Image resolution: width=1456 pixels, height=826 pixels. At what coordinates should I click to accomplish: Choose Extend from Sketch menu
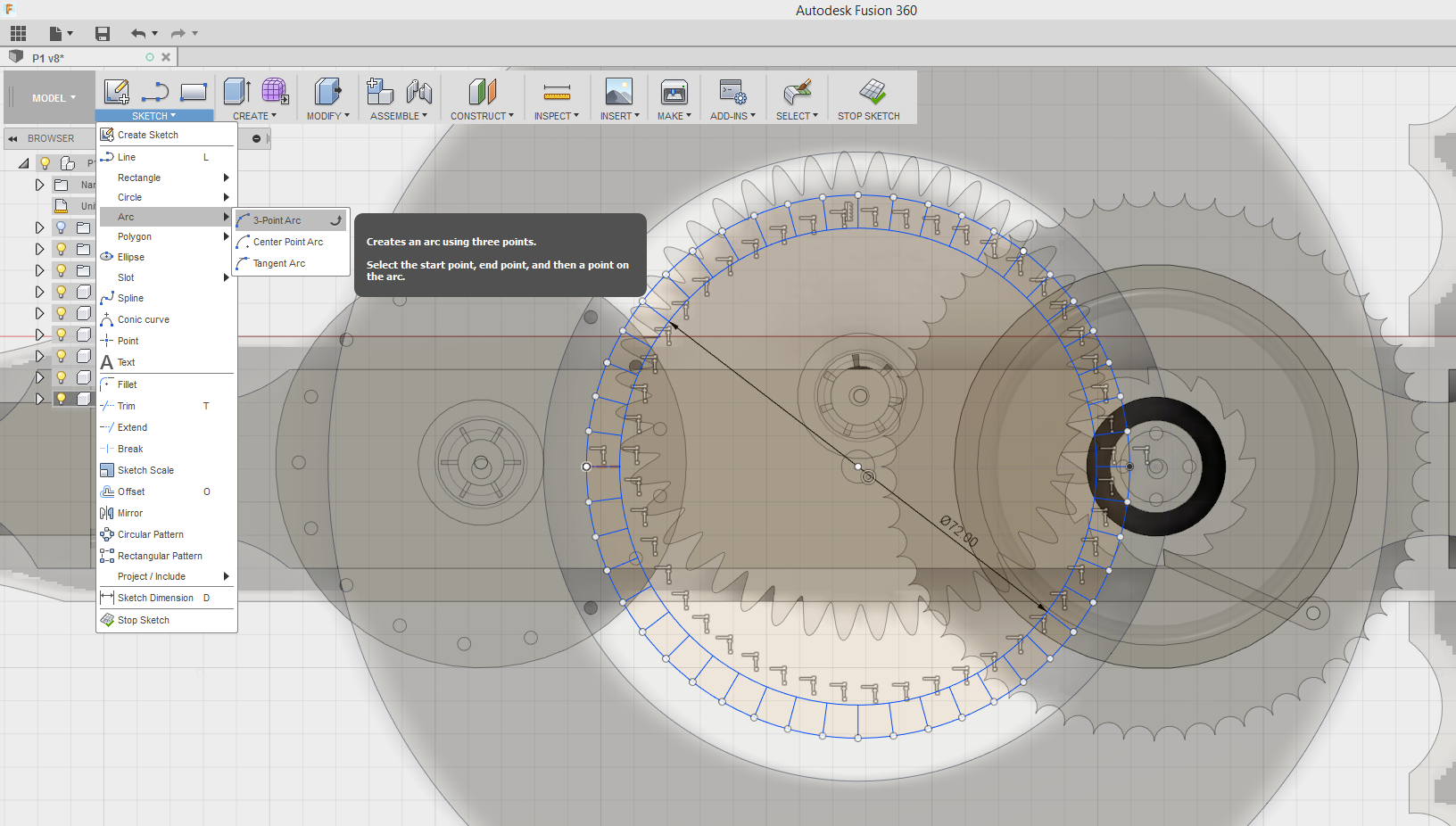pyautogui.click(x=167, y=427)
